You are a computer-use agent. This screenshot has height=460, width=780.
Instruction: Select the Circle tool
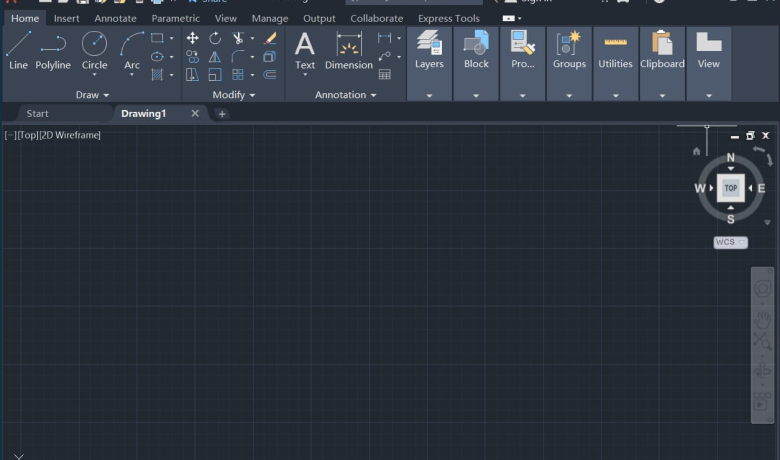pos(94,49)
